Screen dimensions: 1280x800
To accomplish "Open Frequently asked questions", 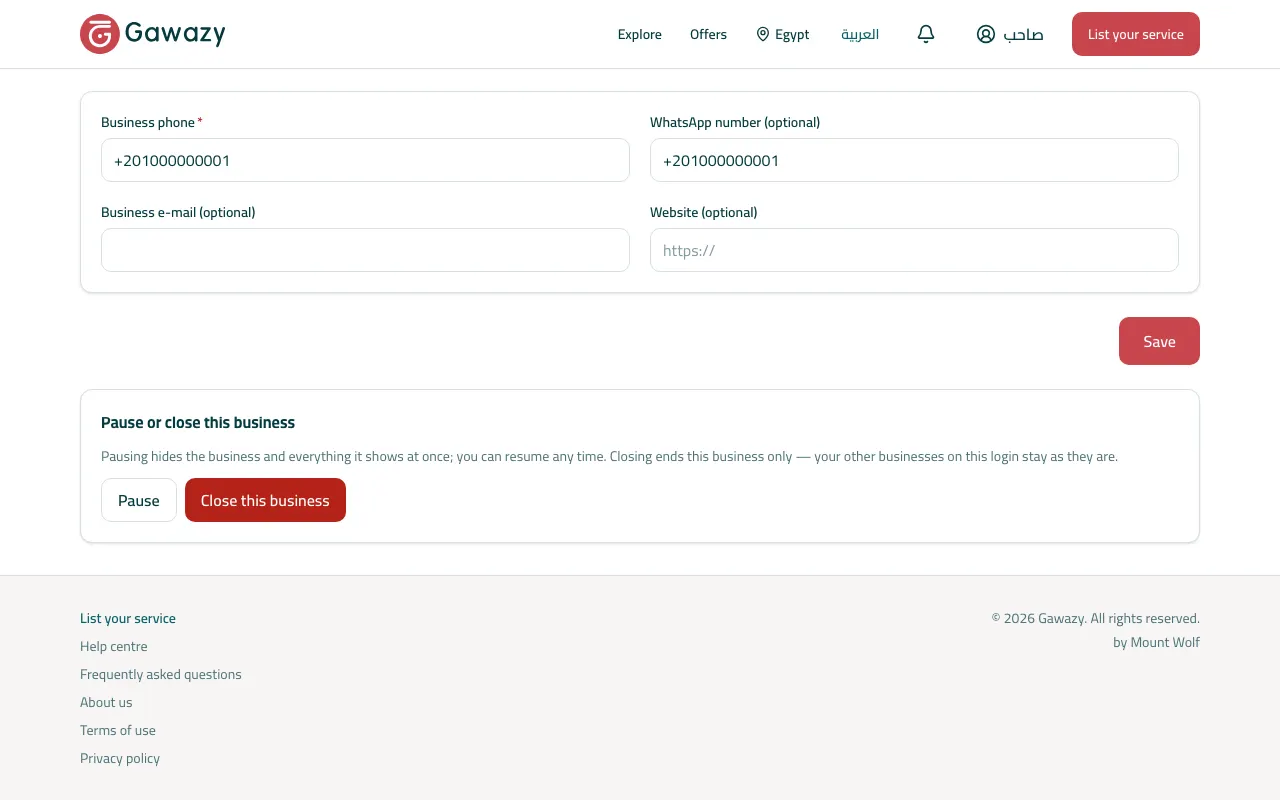I will 161,674.
